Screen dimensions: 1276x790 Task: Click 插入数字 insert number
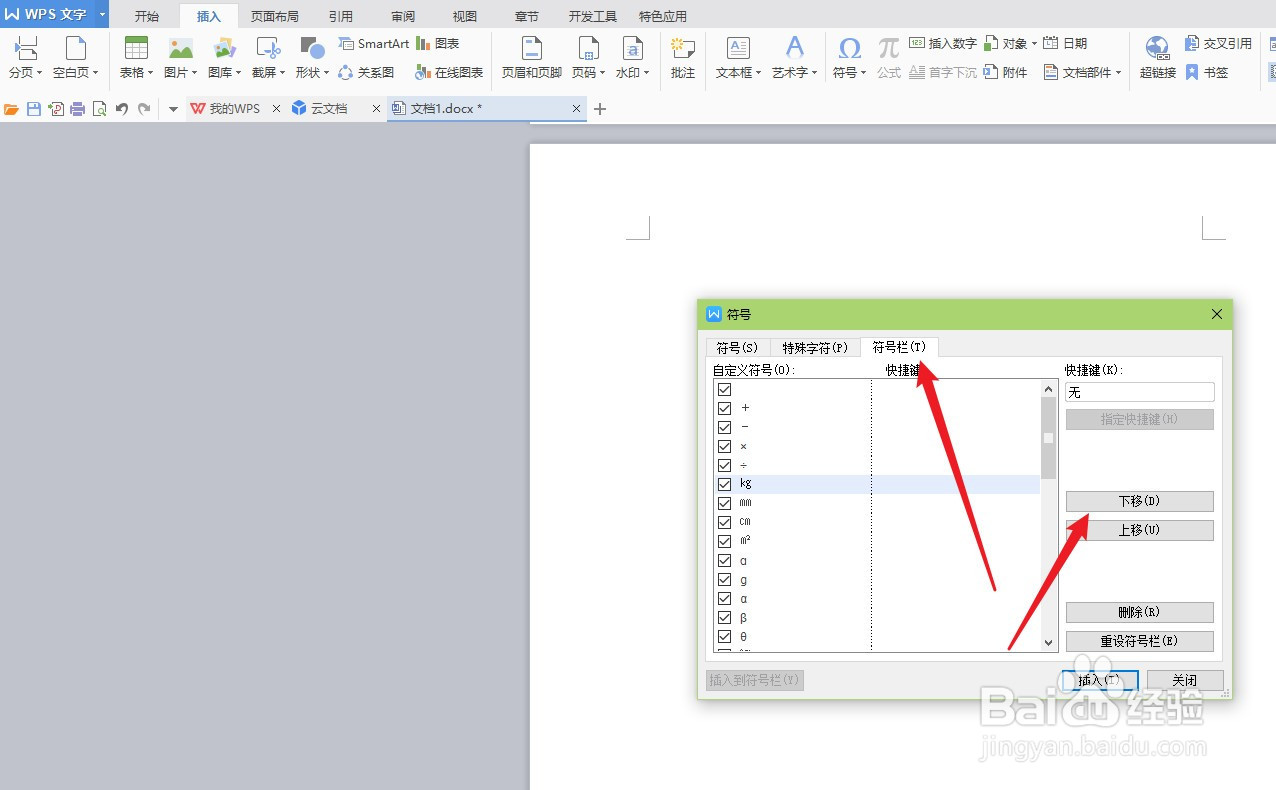click(943, 44)
